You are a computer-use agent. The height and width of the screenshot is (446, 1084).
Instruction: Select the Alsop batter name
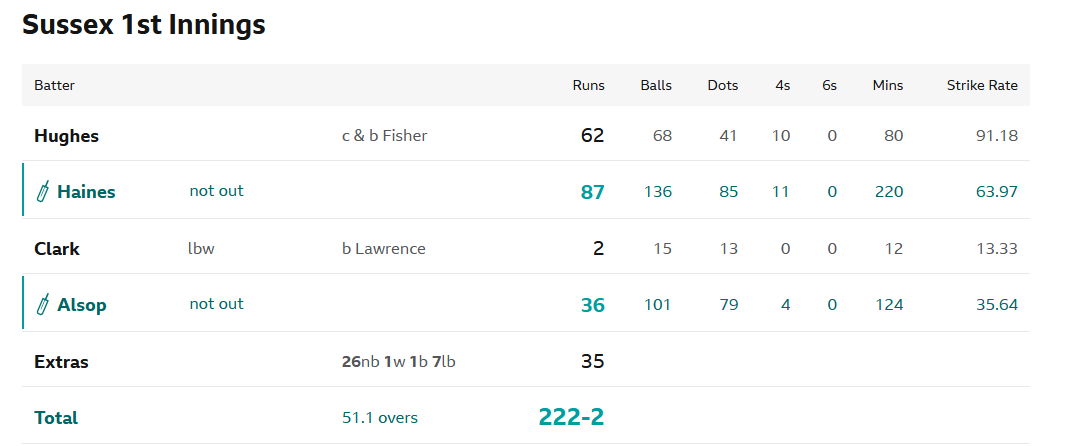tap(82, 305)
